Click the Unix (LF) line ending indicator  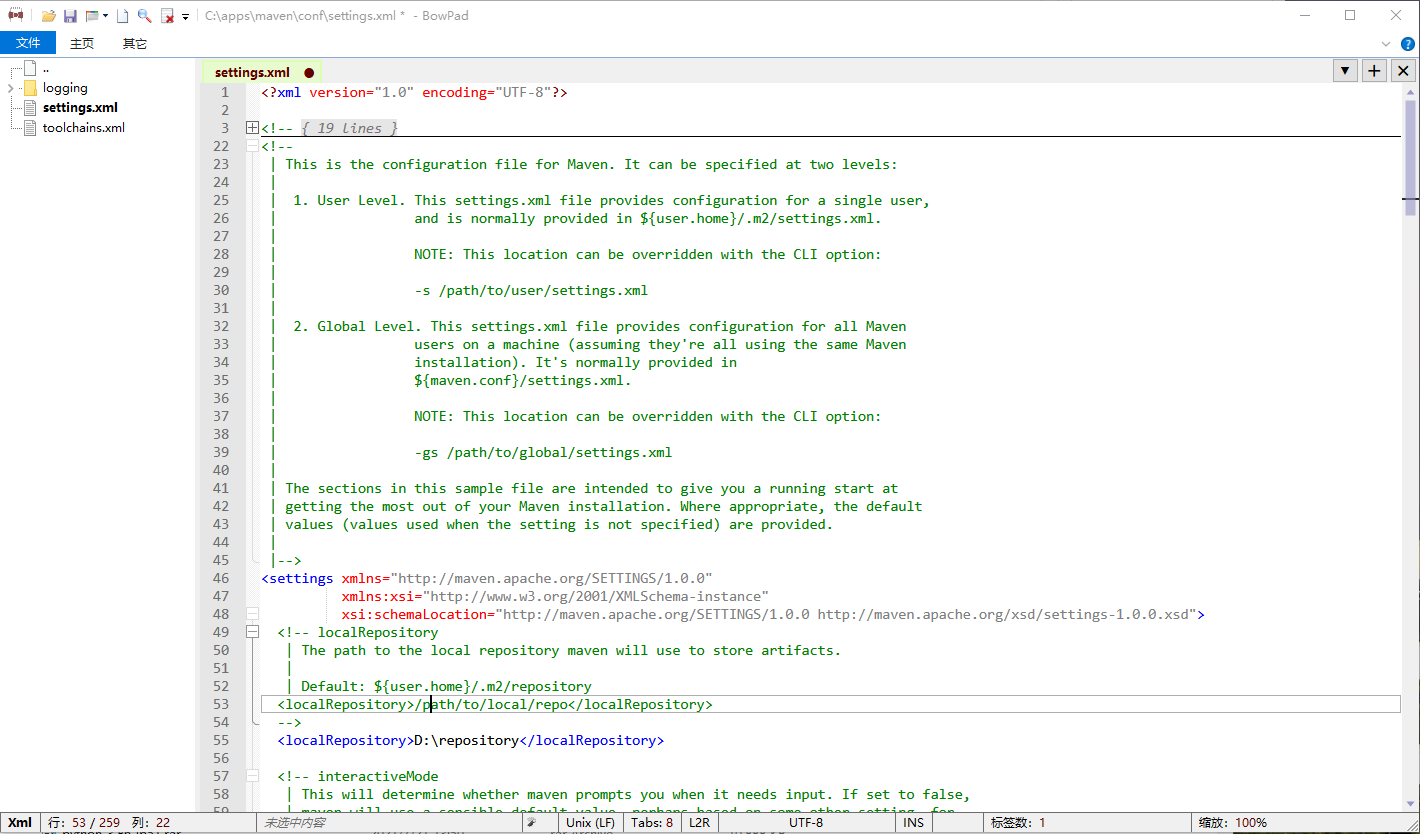[590, 823]
